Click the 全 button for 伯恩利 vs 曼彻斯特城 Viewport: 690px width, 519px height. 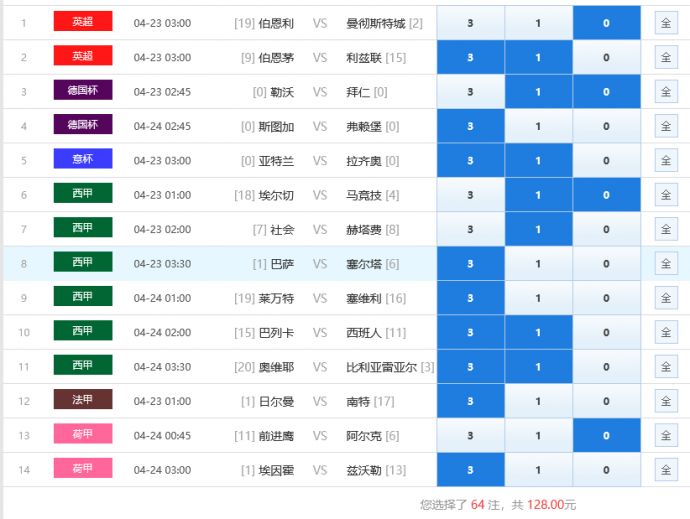pyautogui.click(x=666, y=23)
